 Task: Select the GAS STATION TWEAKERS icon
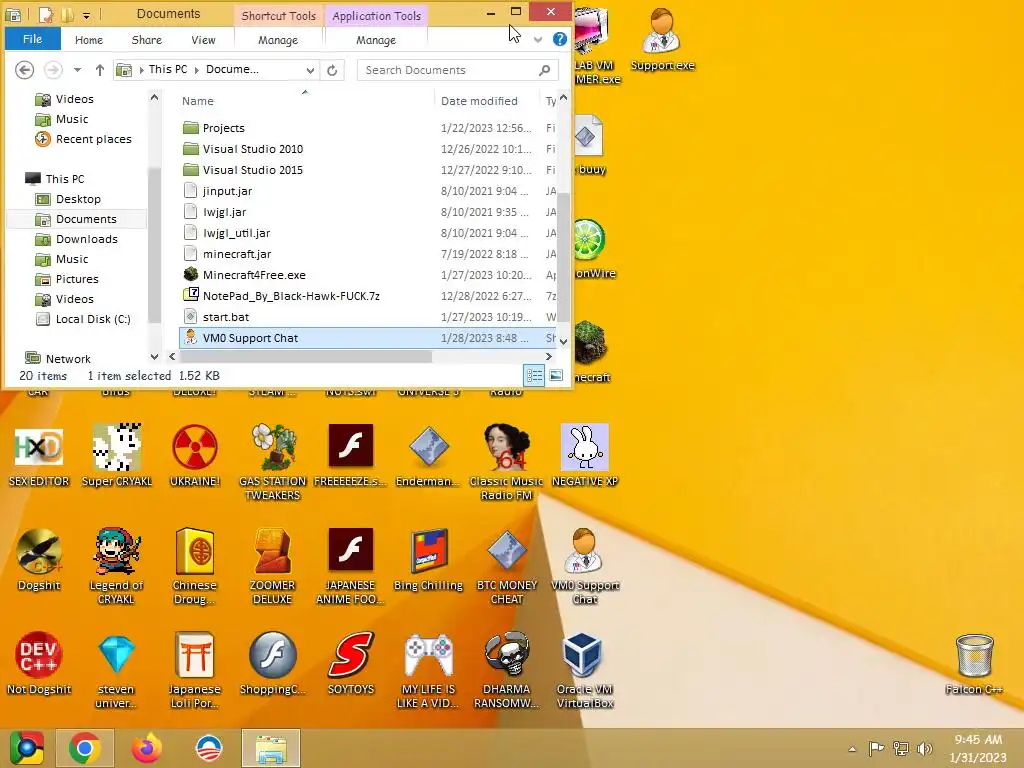pos(272,462)
